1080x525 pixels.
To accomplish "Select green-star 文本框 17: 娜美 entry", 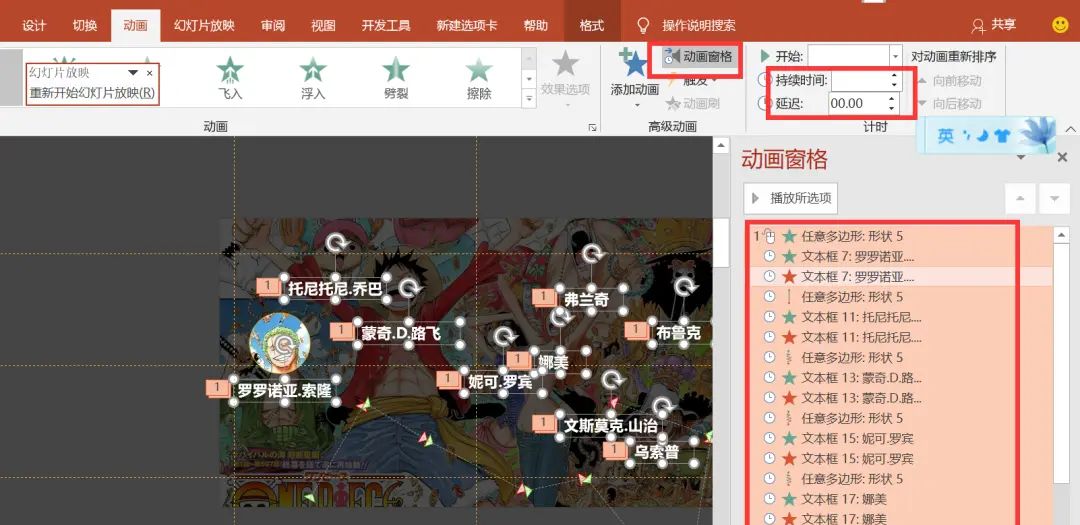I will tap(902, 498).
